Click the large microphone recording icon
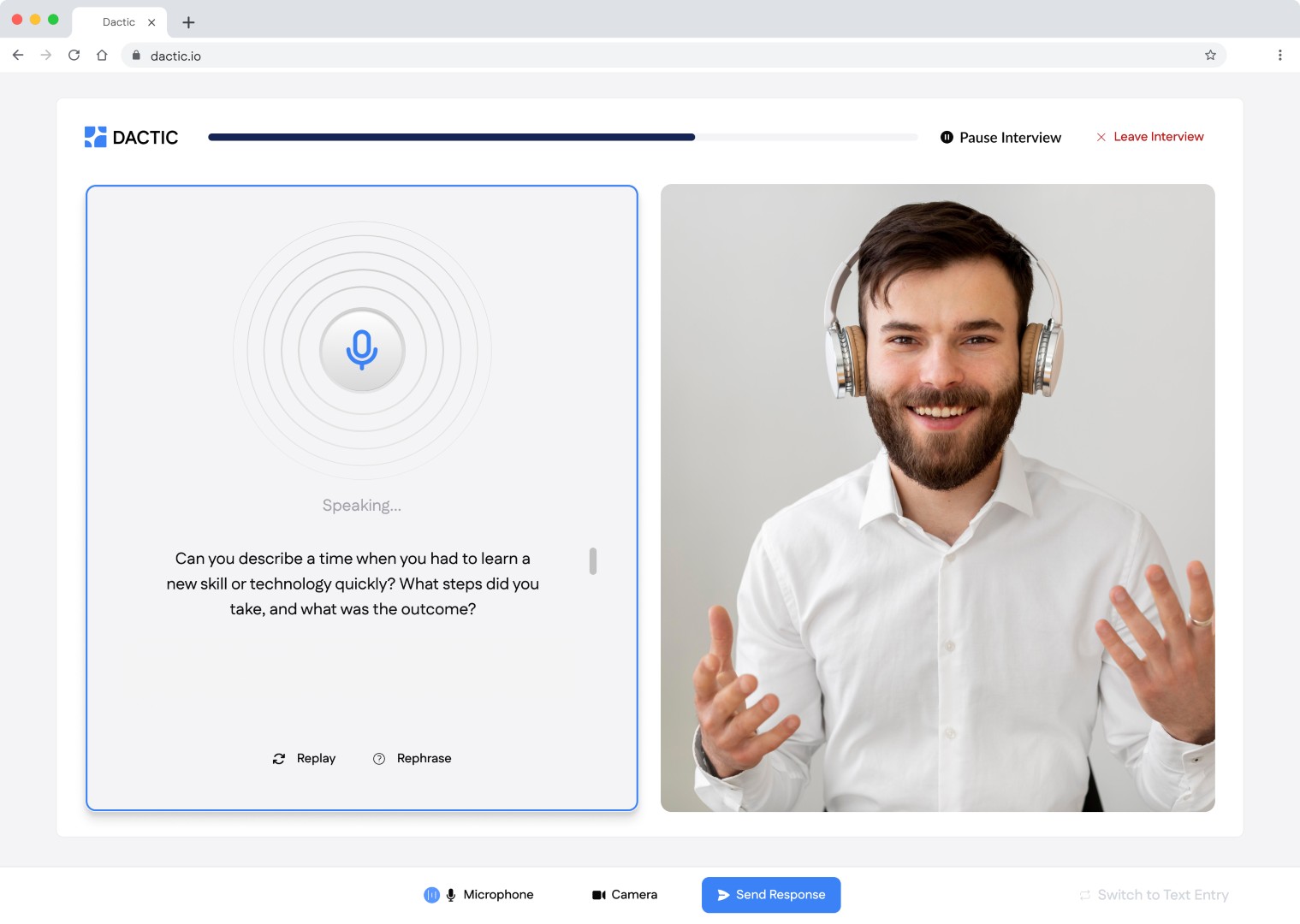The width and height of the screenshot is (1300, 924). (362, 350)
